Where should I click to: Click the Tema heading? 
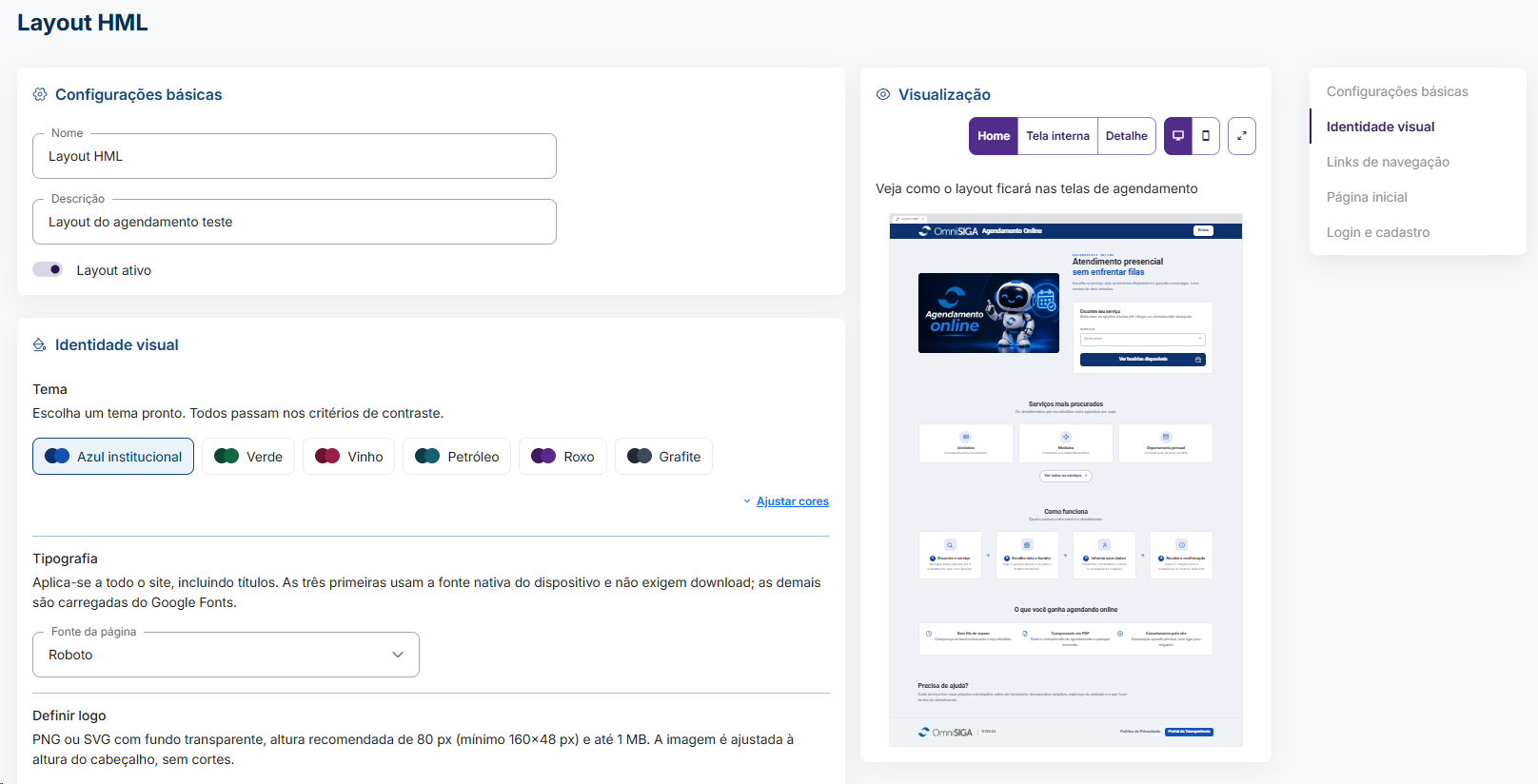tap(49, 389)
